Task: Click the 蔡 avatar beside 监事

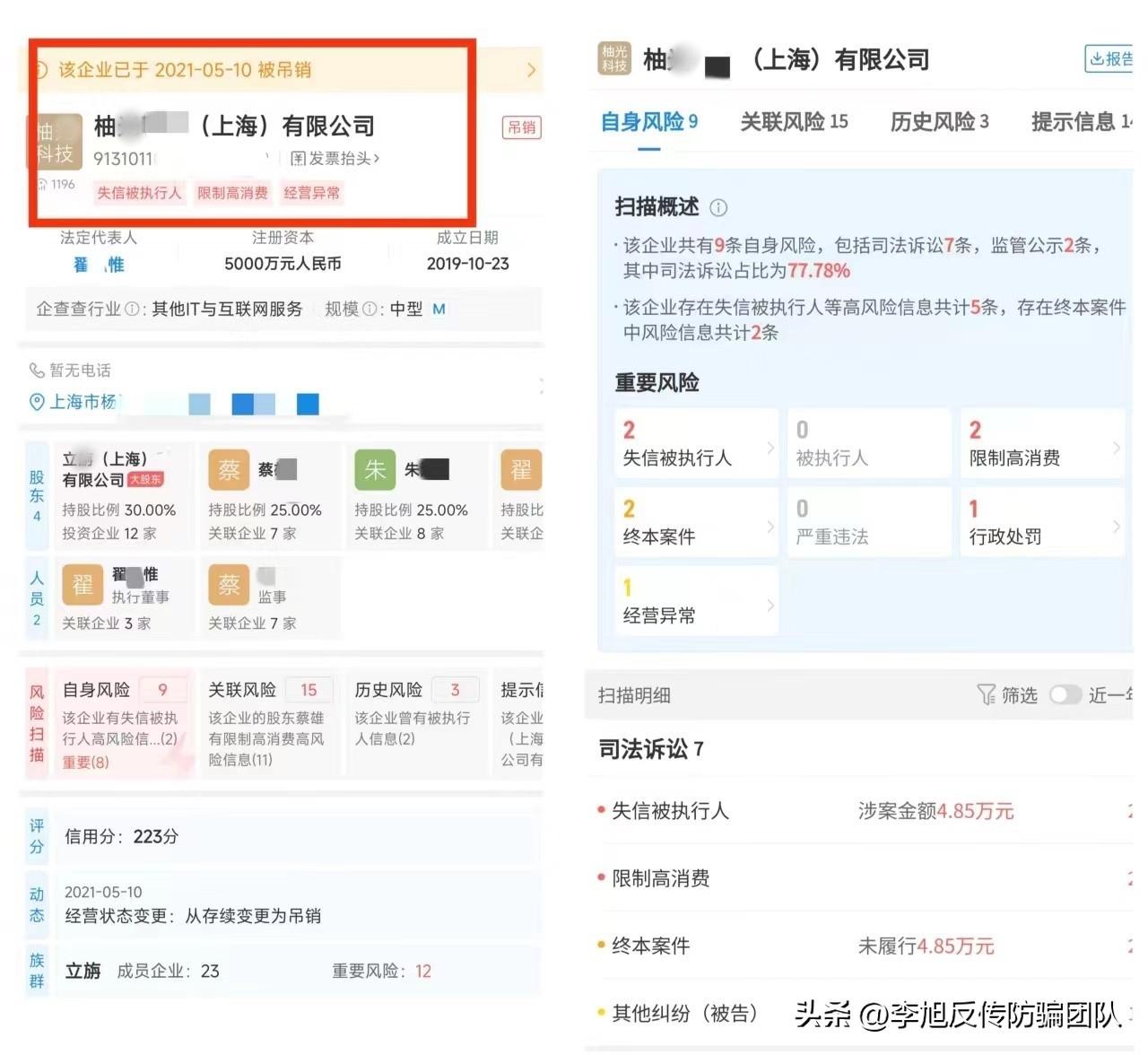Action: 229,585
